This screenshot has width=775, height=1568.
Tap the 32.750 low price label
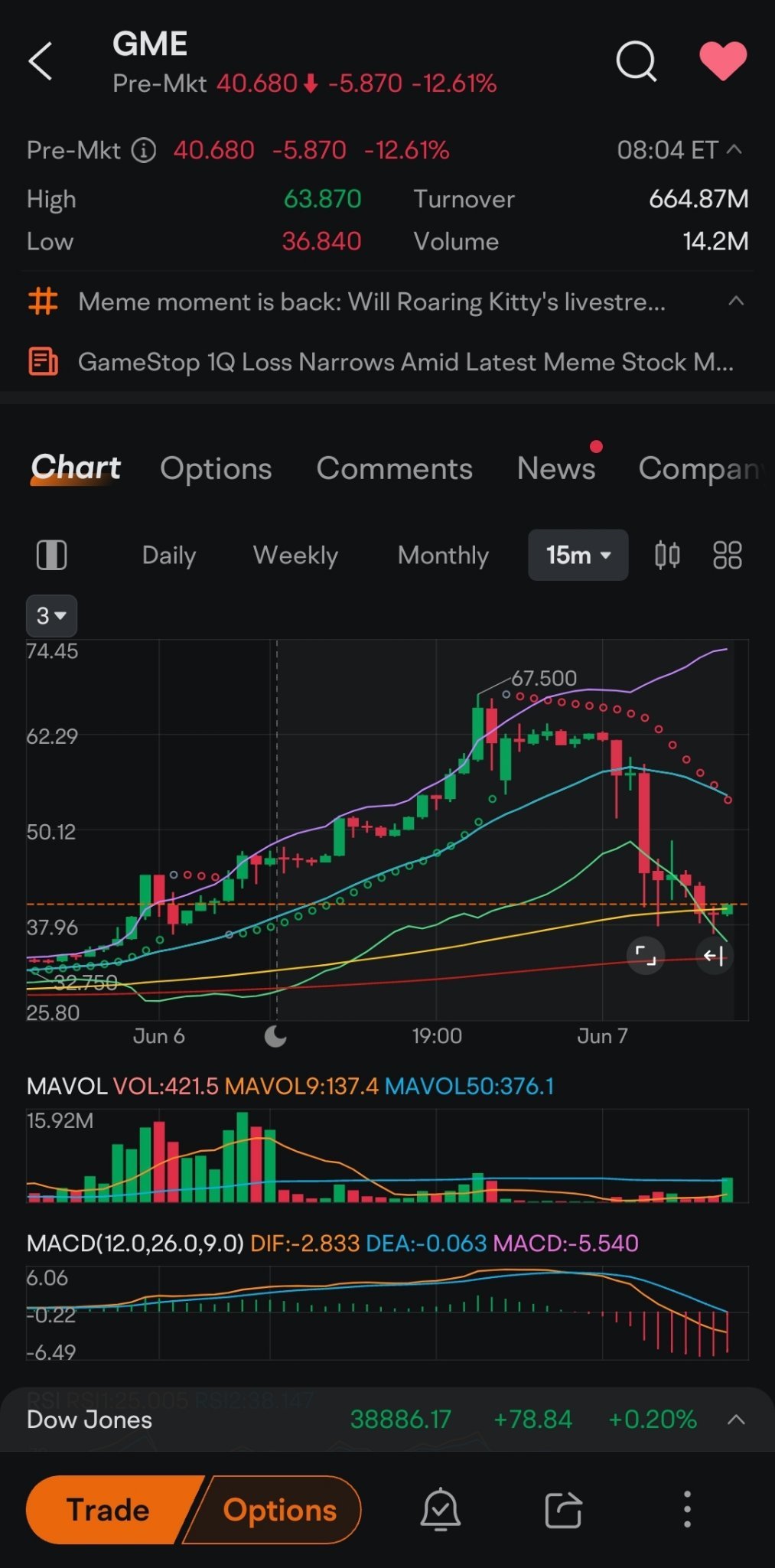(x=86, y=982)
